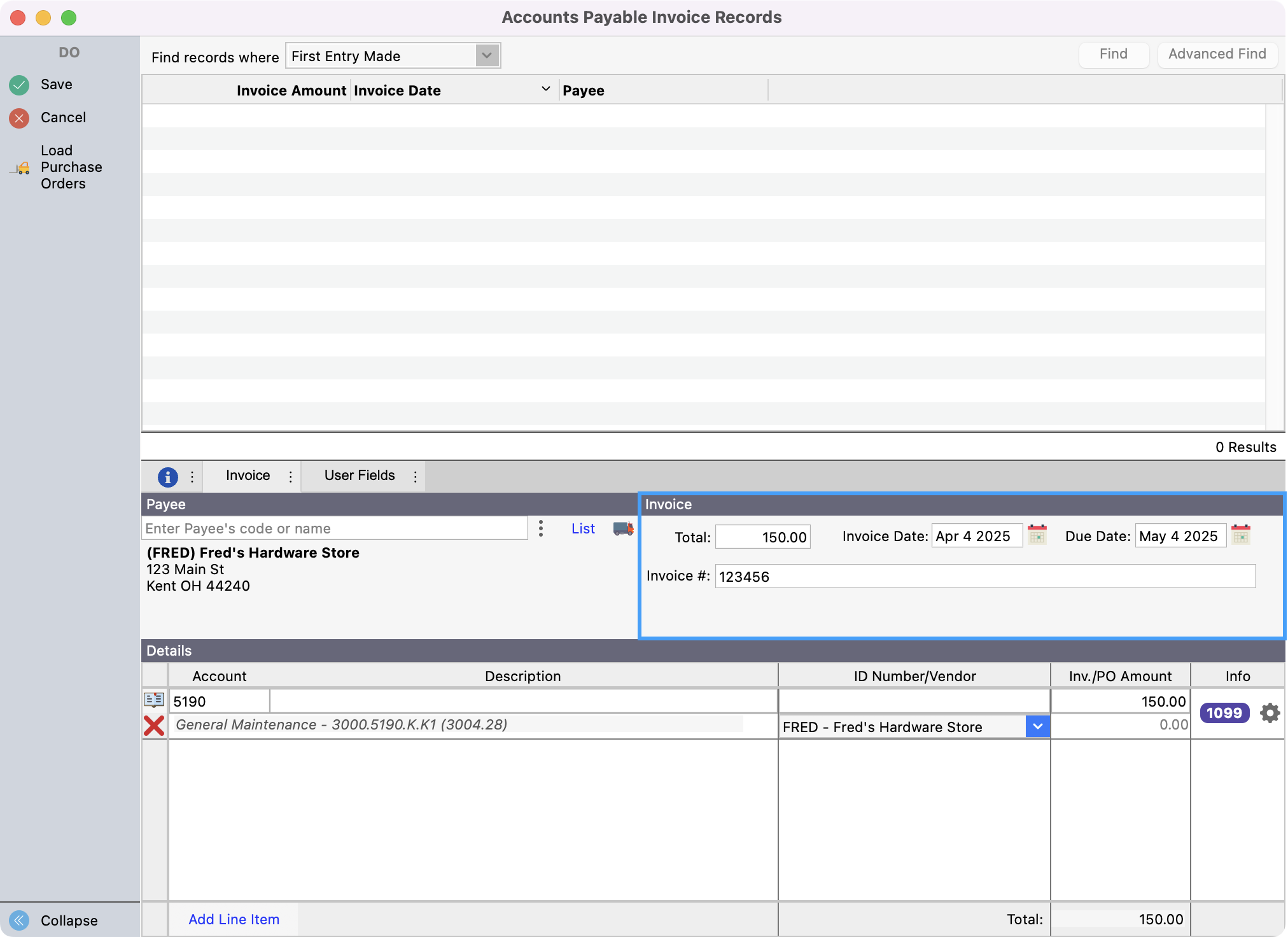Screen dimensions: 1288x937
Task: Open the Due Date calendar picker
Action: pos(1241,535)
